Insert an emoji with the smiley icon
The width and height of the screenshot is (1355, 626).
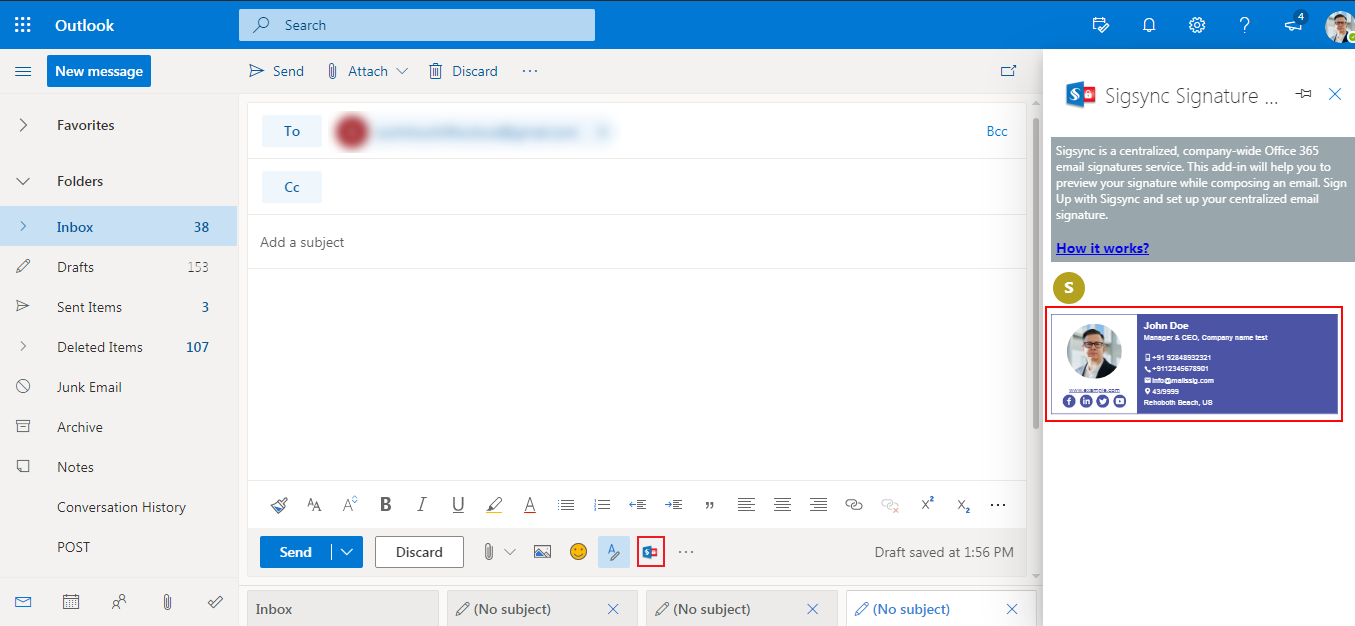(578, 552)
